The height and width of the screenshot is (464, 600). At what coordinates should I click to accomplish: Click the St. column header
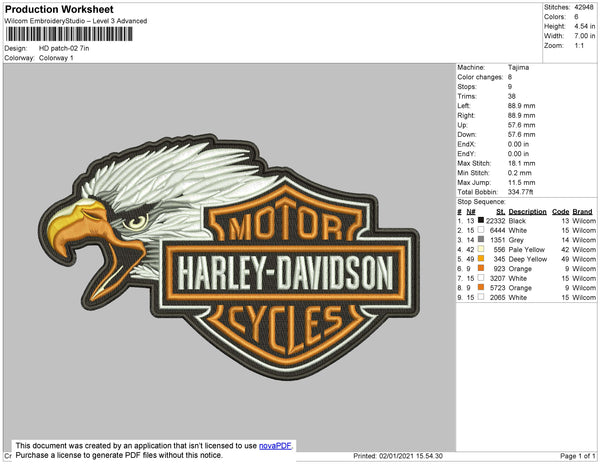501,212
